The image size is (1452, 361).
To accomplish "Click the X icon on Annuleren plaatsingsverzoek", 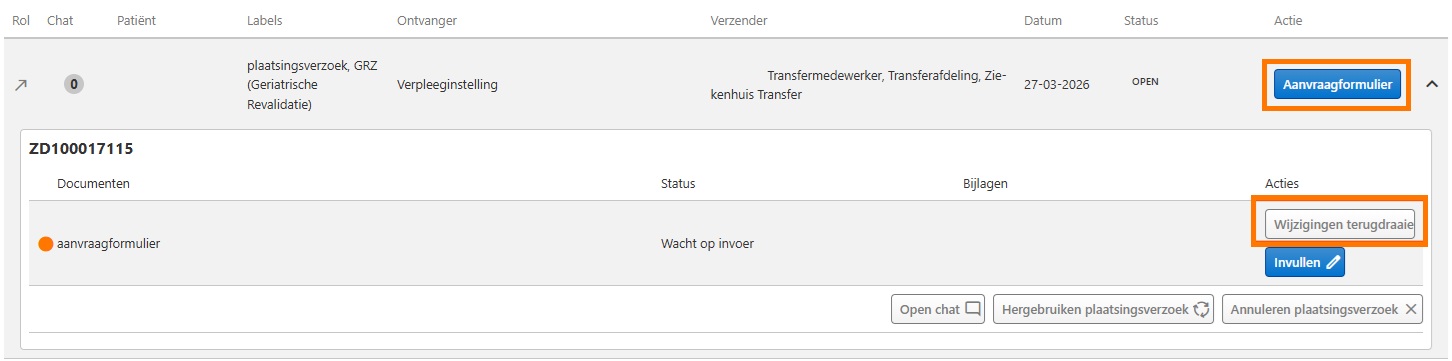I will (x=1411, y=310).
